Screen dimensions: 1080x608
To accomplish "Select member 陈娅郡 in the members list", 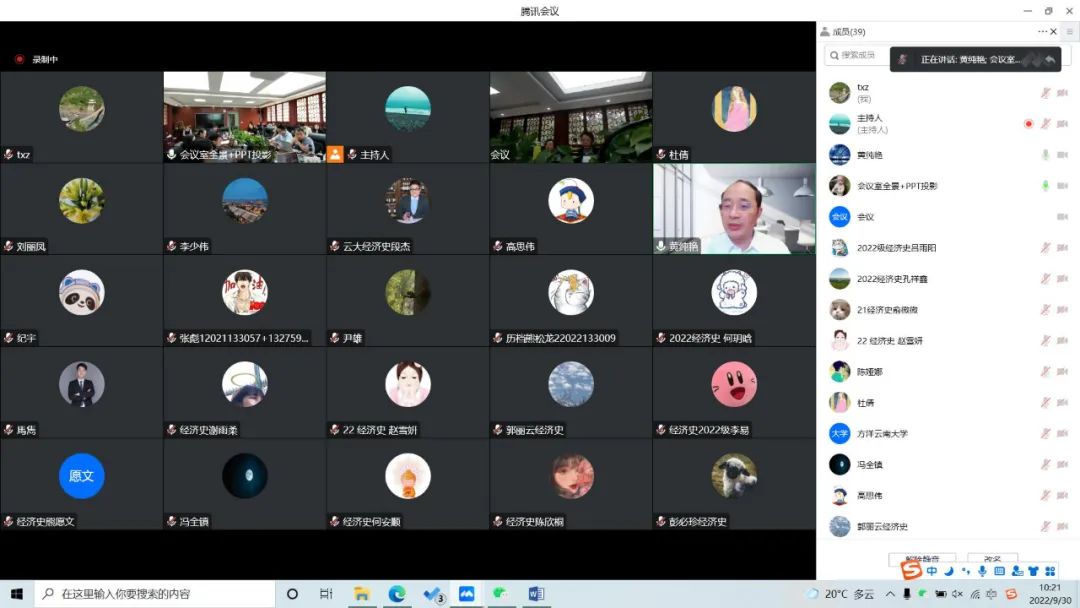I will tap(869, 372).
